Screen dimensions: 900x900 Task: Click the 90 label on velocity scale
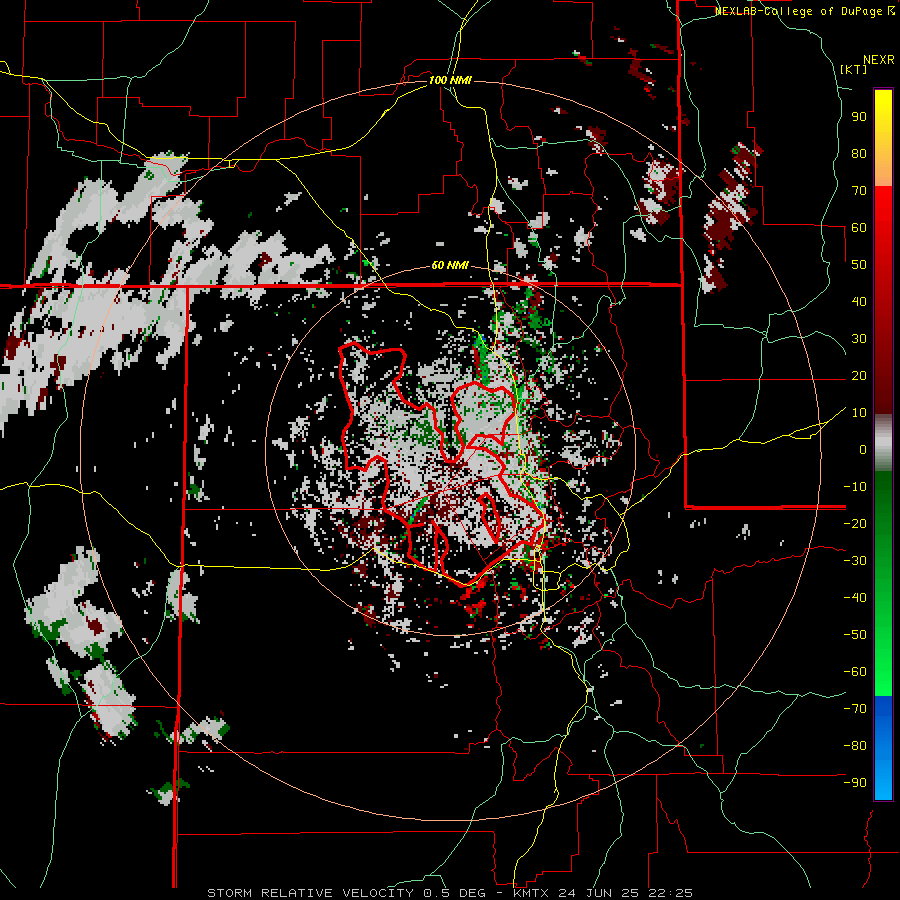[859, 117]
